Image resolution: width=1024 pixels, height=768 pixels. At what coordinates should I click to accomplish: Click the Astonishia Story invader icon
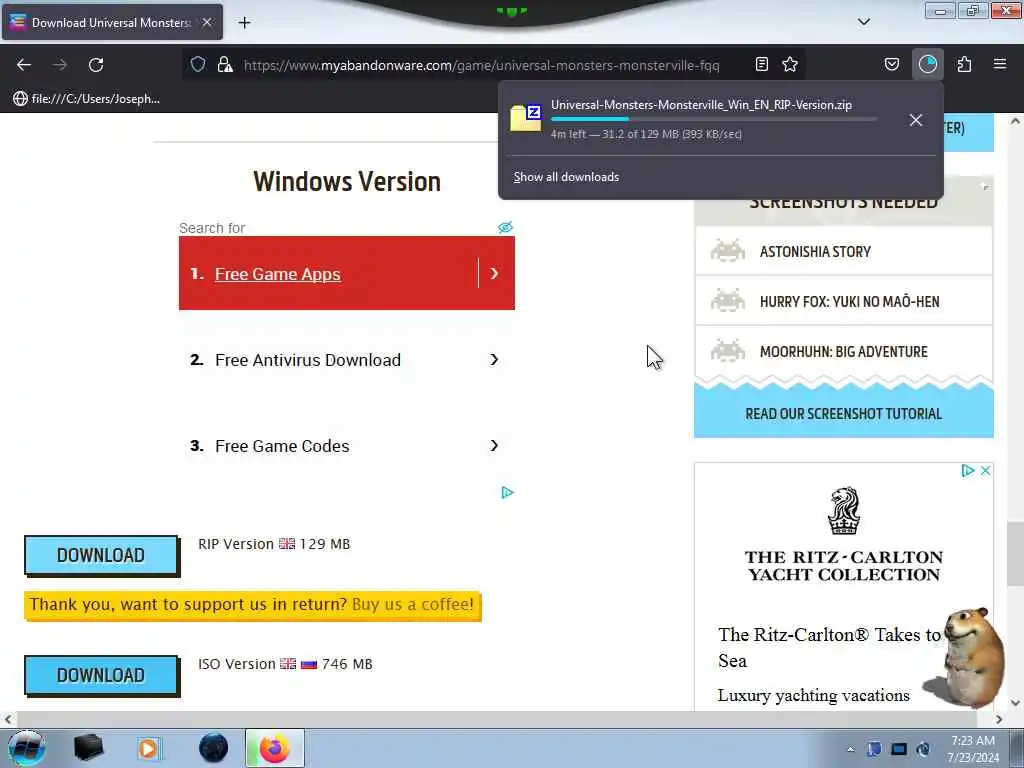(728, 251)
